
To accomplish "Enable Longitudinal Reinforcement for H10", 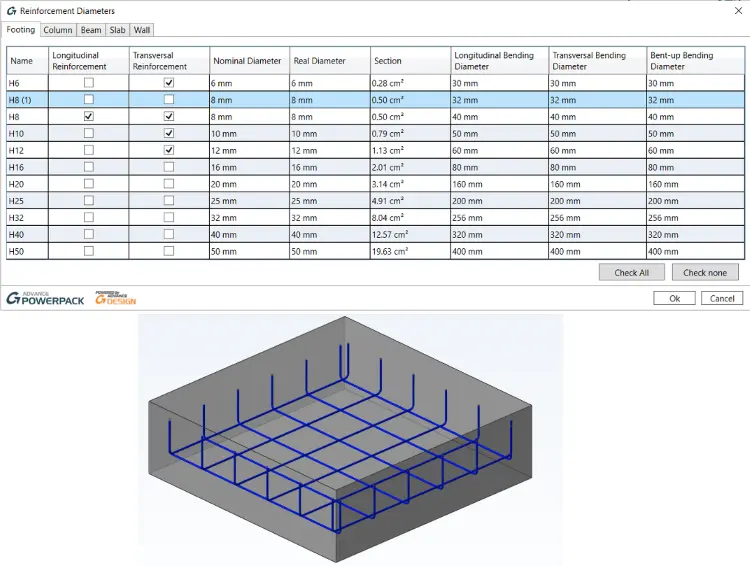I will [x=88, y=133].
